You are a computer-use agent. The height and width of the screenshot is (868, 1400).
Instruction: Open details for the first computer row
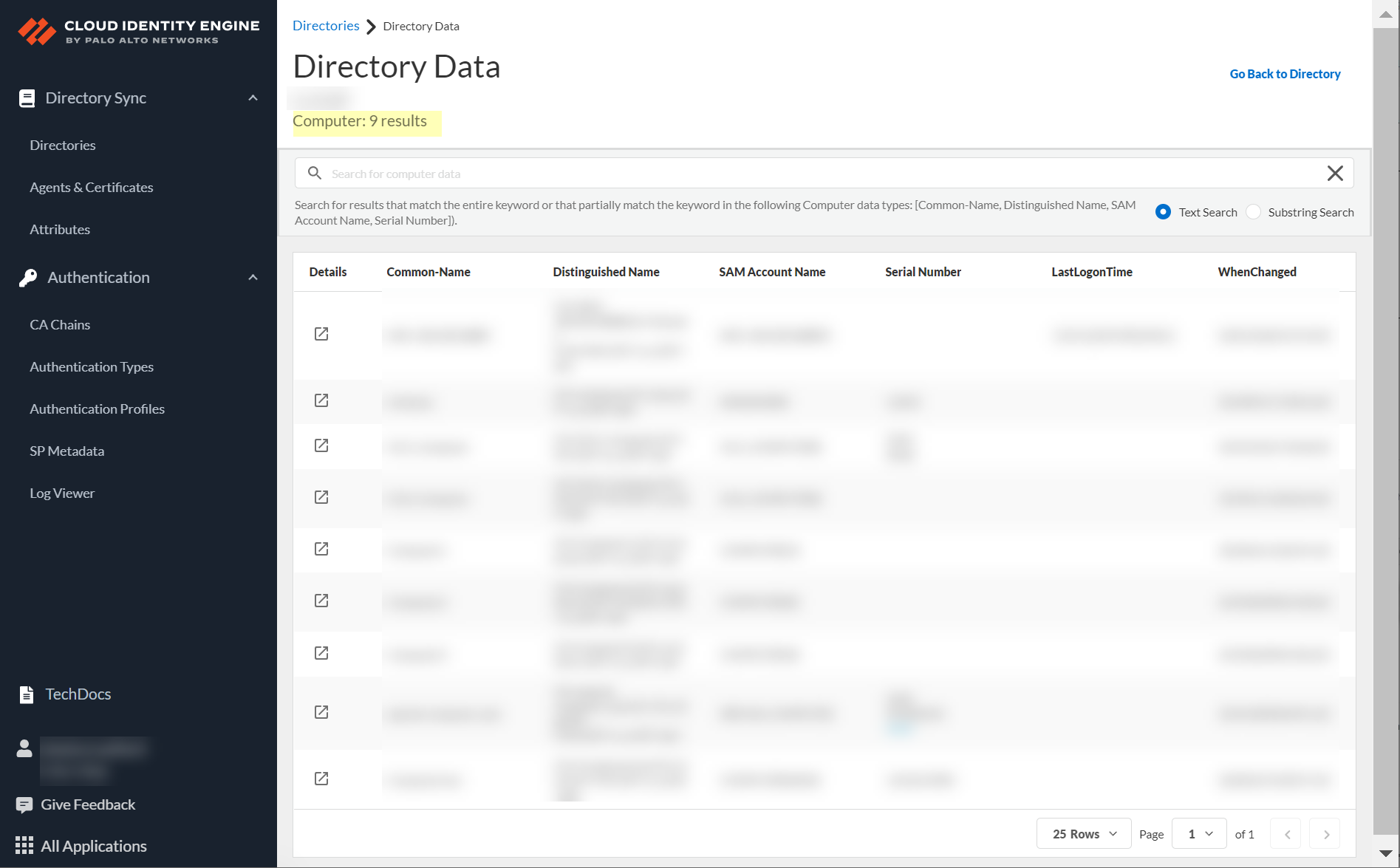pyautogui.click(x=321, y=334)
